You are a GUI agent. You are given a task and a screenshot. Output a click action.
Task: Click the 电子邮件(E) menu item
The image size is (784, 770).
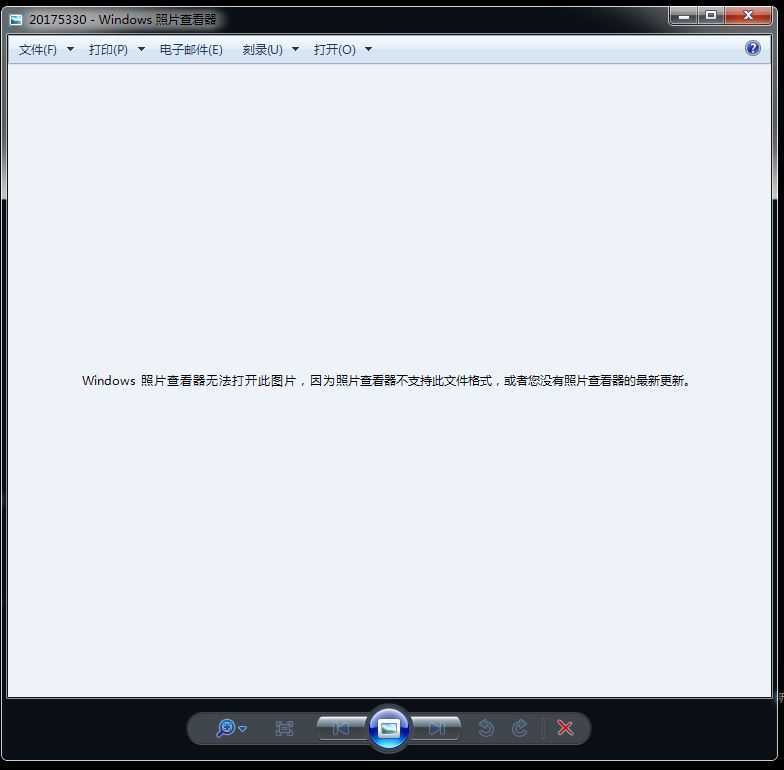(191, 50)
